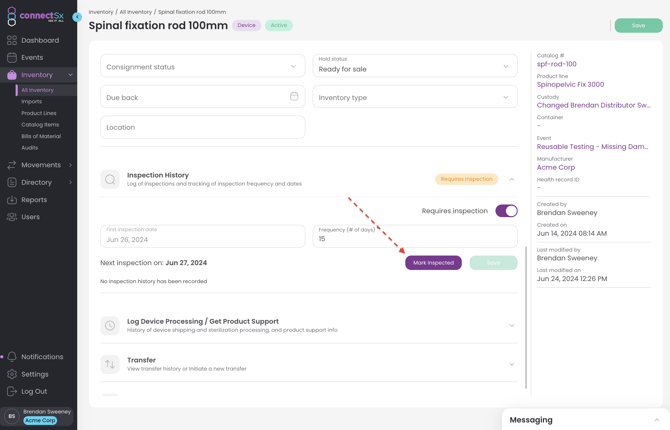
Task: Click the Events calendar icon
Action: [12, 58]
